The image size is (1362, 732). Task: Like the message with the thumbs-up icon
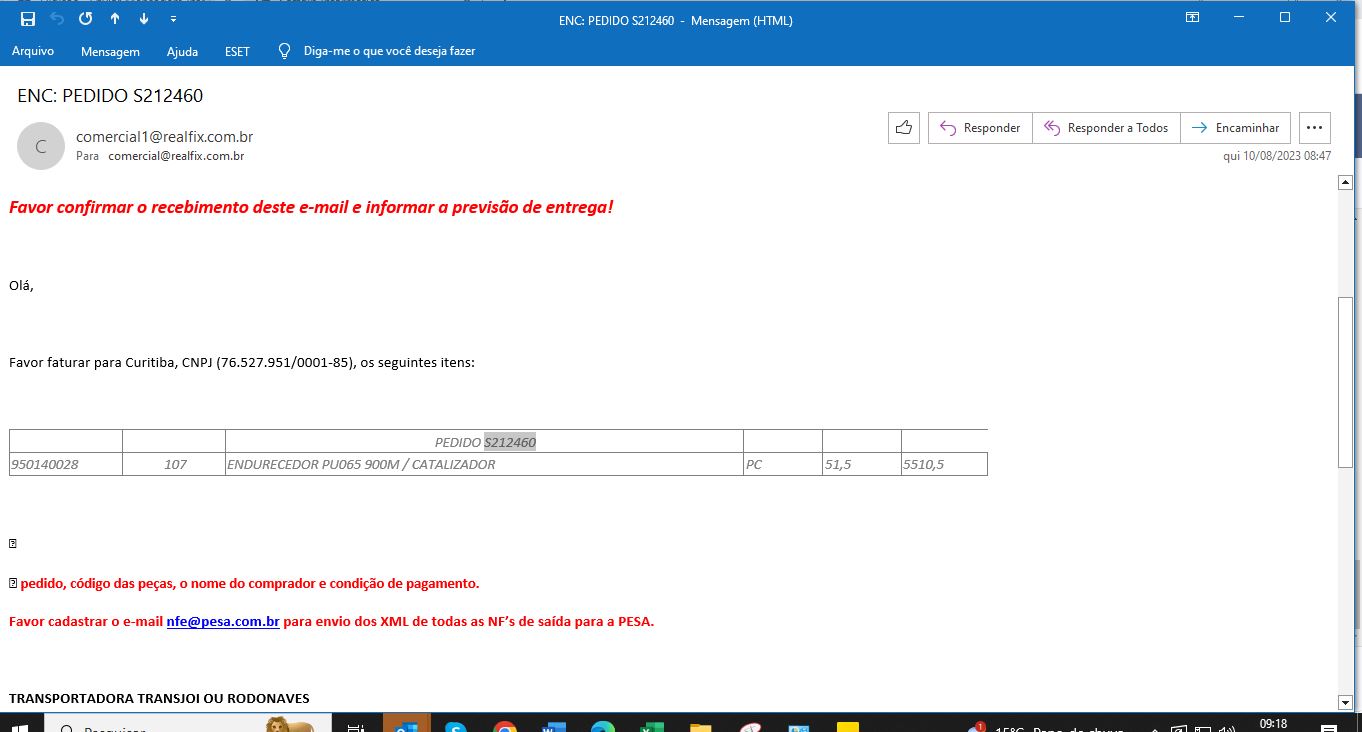tap(904, 128)
